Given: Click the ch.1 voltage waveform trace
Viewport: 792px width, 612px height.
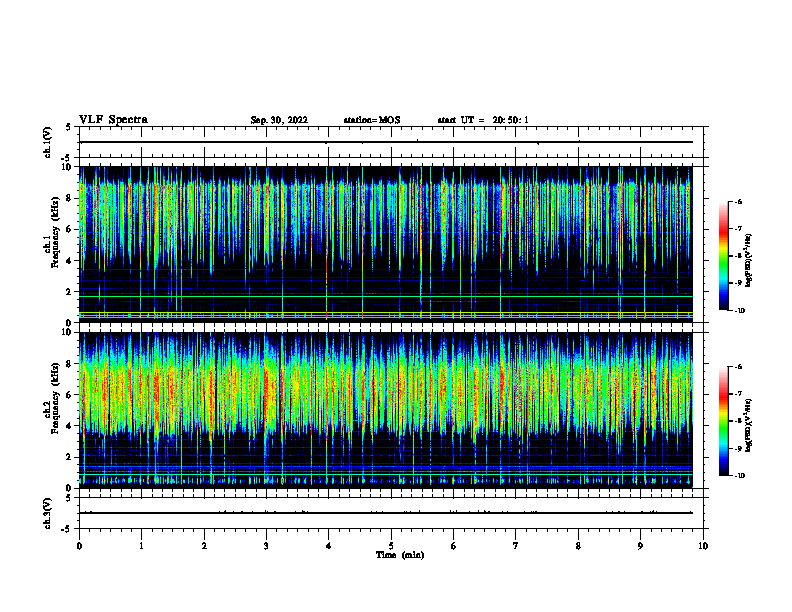Looking at the screenshot, I should [x=386, y=142].
